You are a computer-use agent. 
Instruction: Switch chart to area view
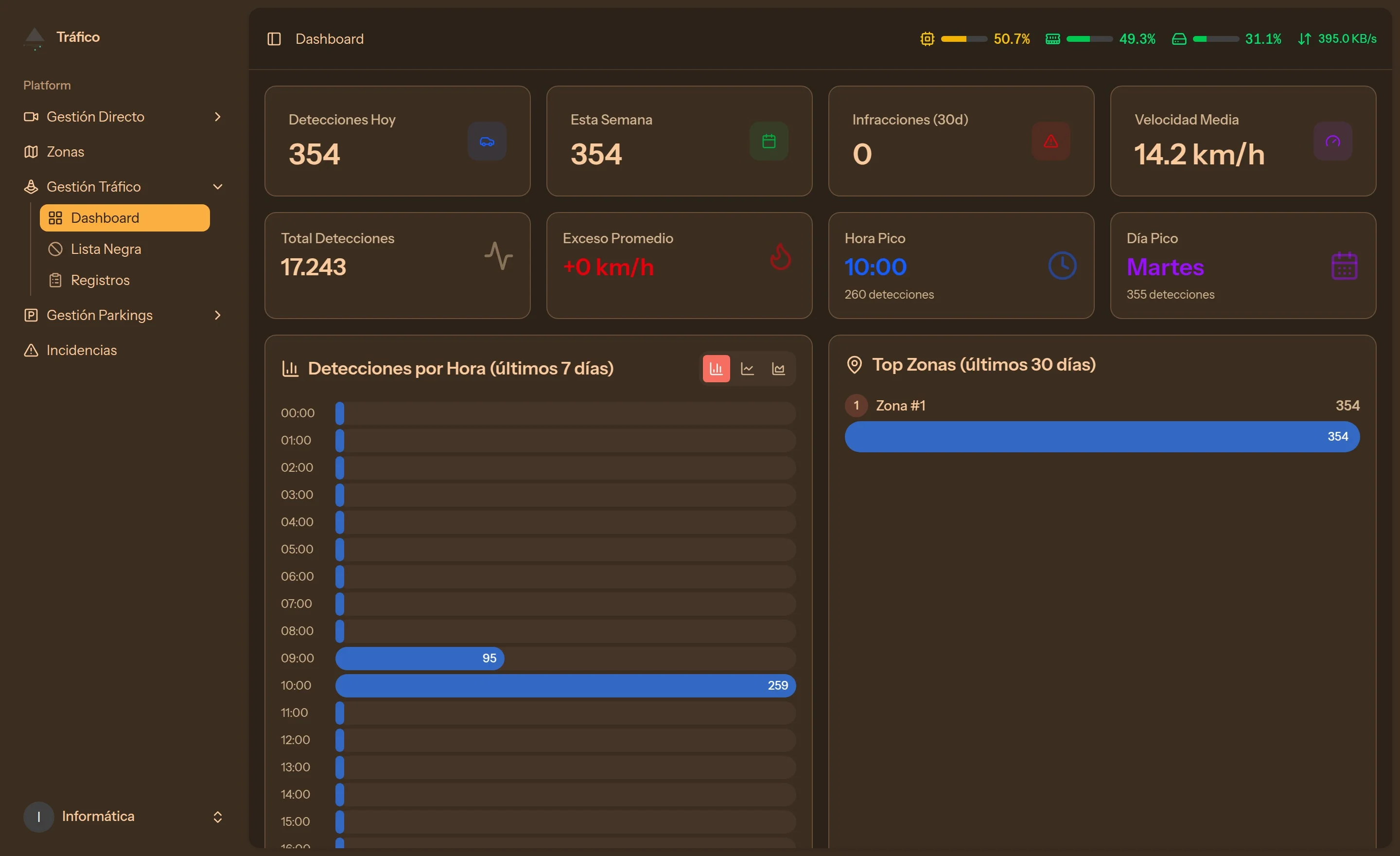[778, 369]
